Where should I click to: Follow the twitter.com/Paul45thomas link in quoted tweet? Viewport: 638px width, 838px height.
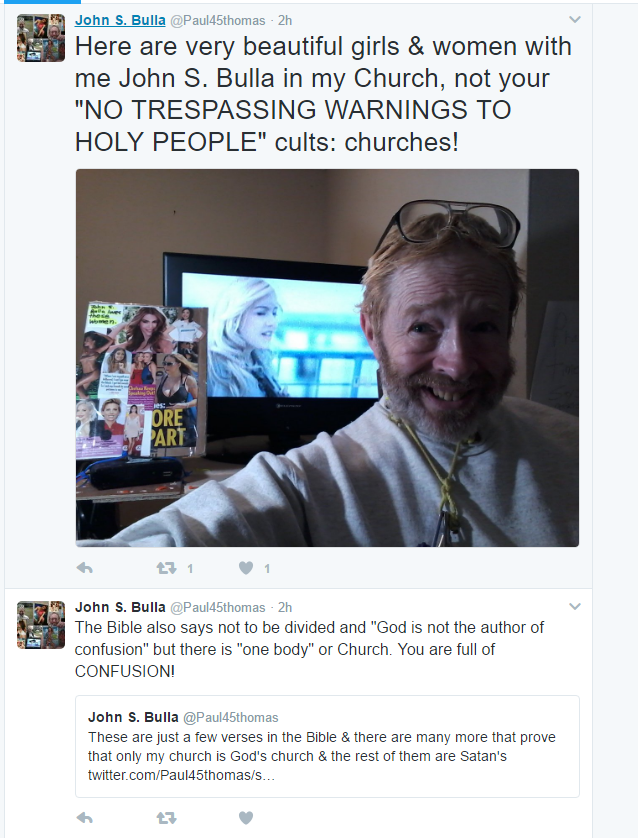tap(181, 775)
